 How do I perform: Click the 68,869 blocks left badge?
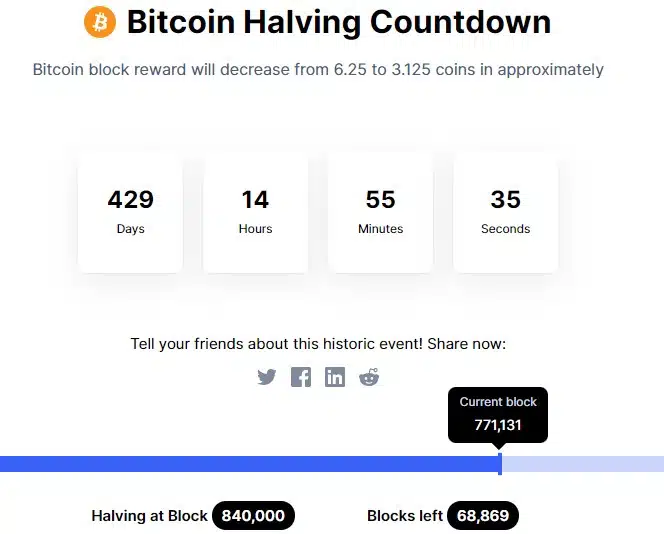click(483, 515)
